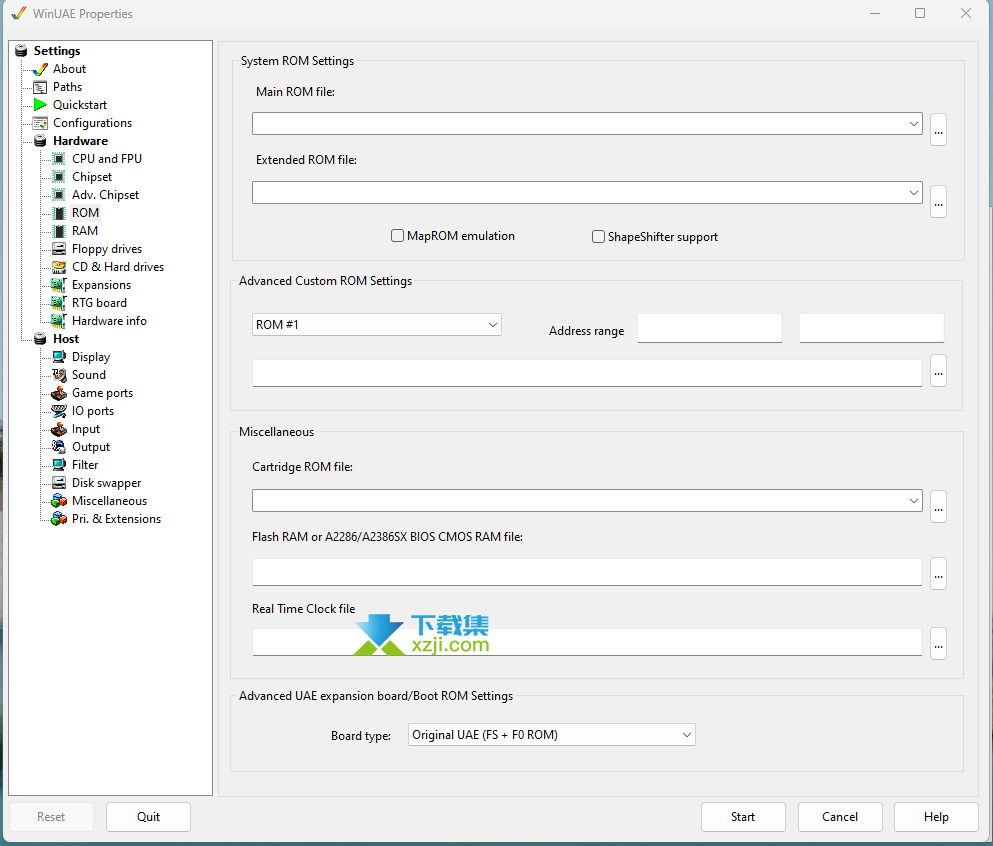Click the ROM chip icon
Image resolution: width=993 pixels, height=846 pixels.
(x=59, y=213)
